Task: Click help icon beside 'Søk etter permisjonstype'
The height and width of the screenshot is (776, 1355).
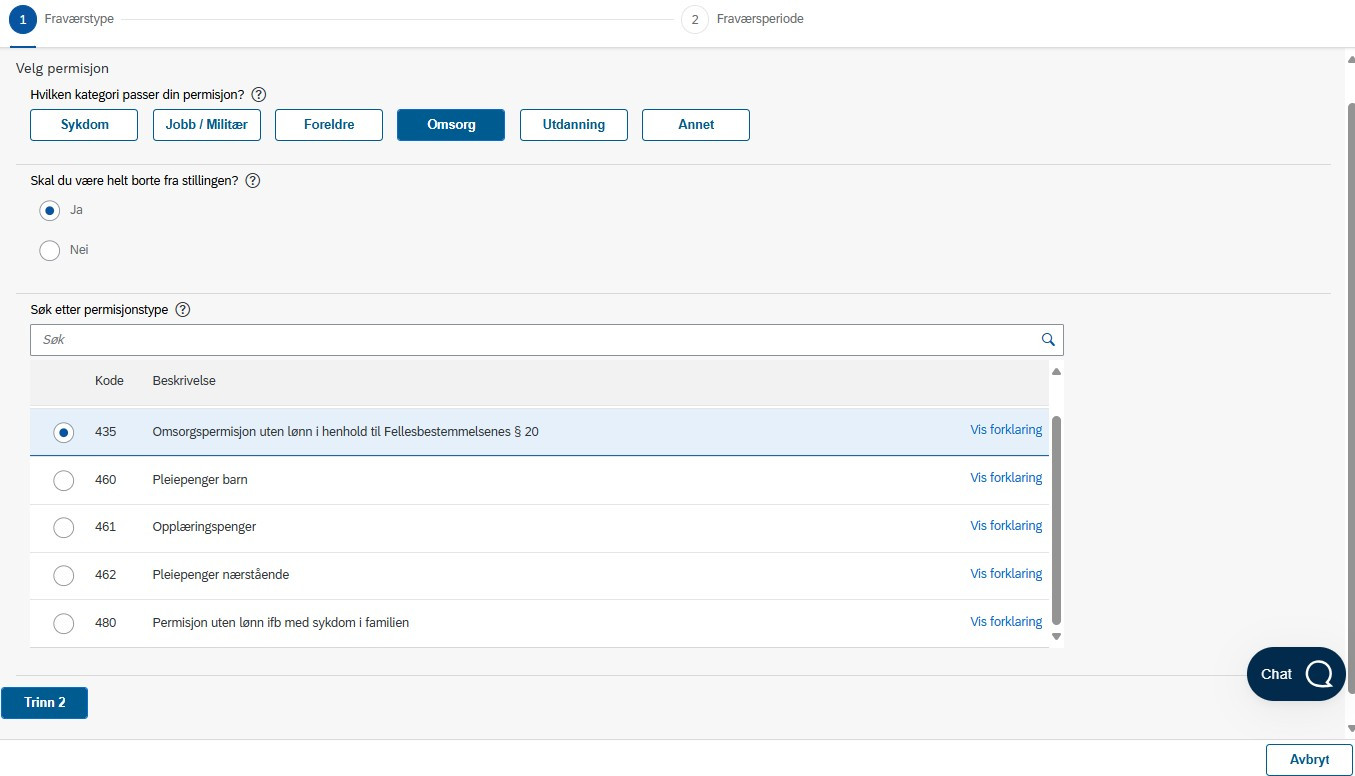Action: tap(183, 309)
